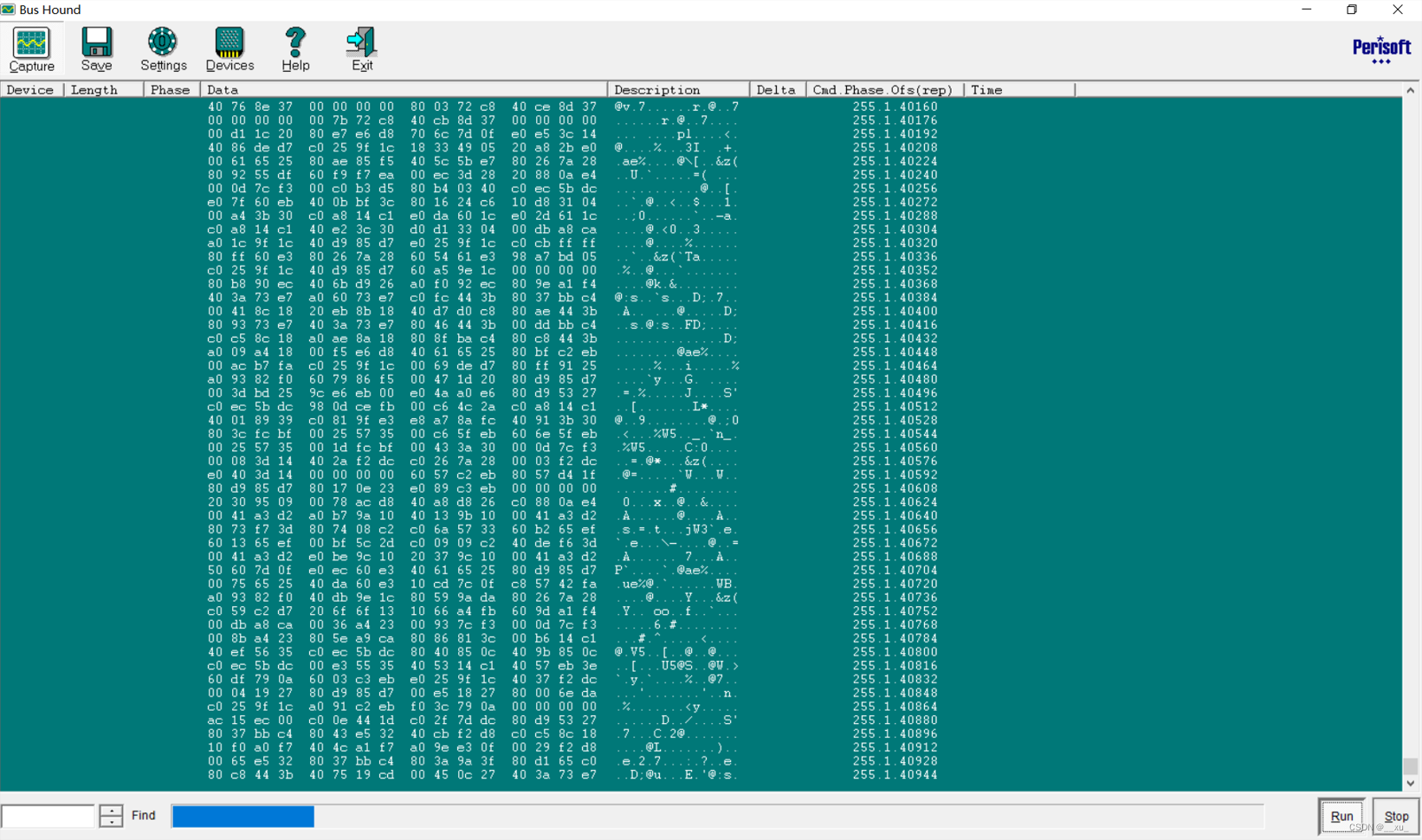1422x840 pixels.
Task: Click the vertical scrollbar up arrow
Action: point(1411,90)
